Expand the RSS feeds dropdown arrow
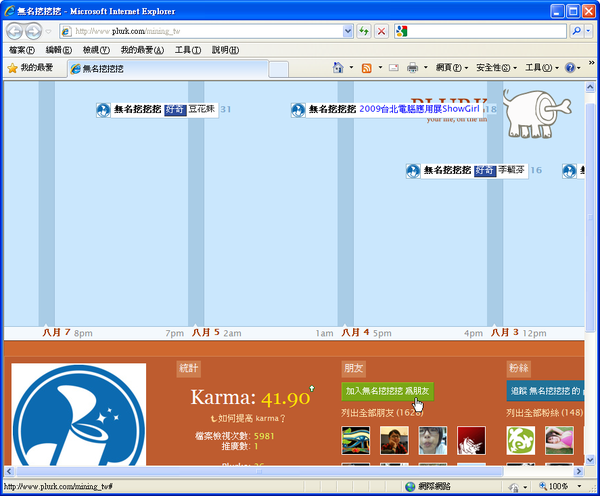The height and width of the screenshot is (496, 600). [x=380, y=68]
